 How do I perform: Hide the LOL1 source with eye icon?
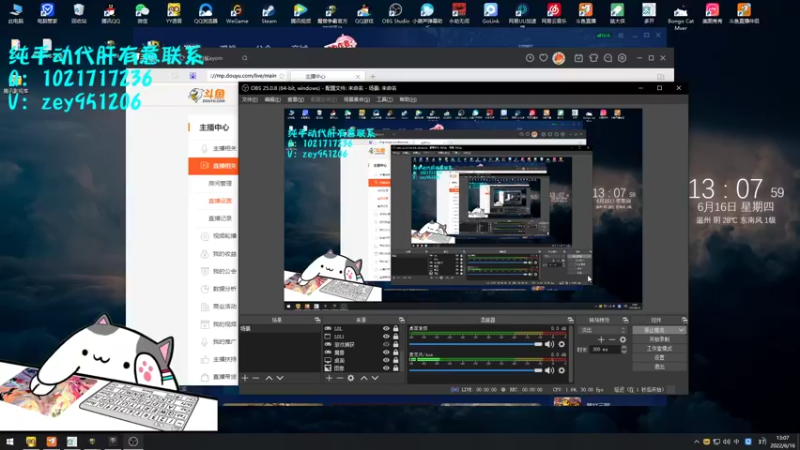pyautogui.click(x=386, y=336)
